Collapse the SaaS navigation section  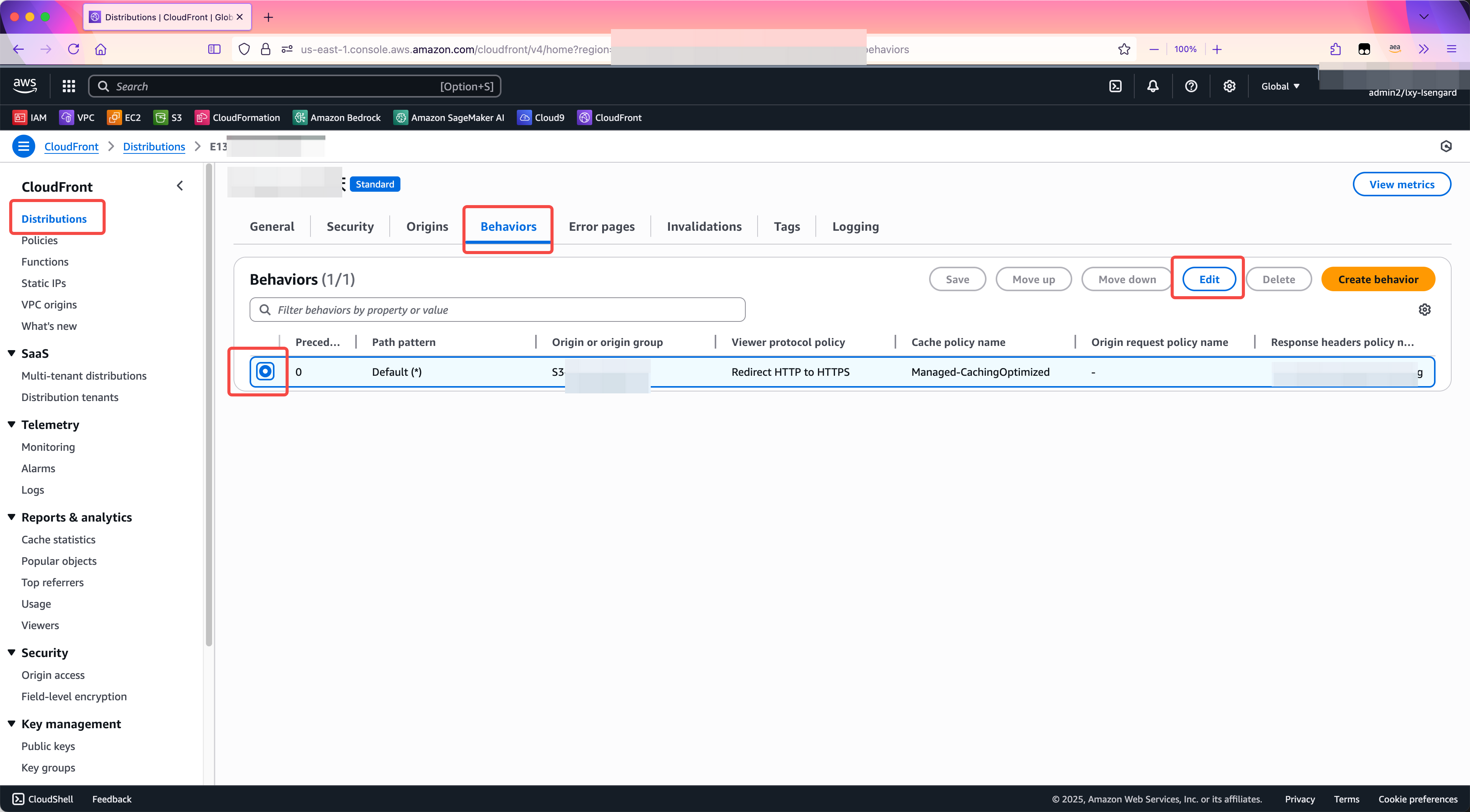pyautogui.click(x=11, y=354)
